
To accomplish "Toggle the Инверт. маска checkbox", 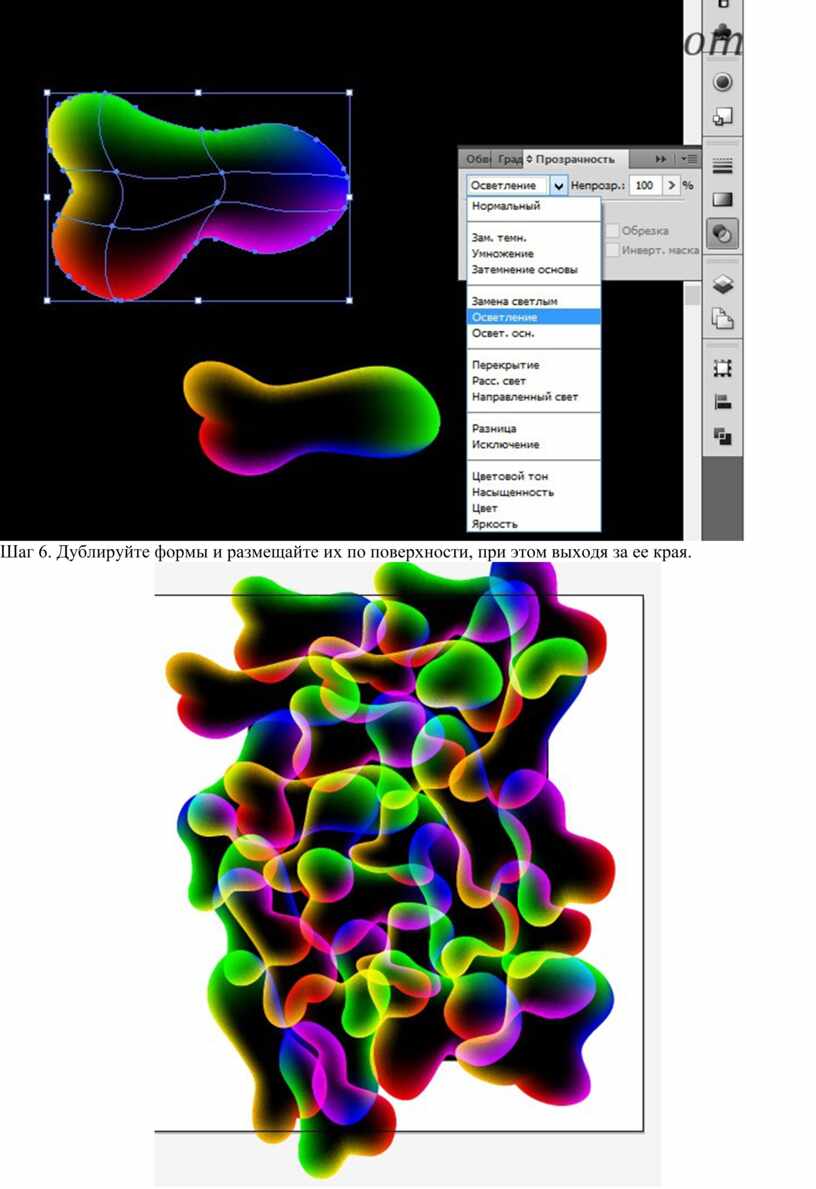I will (x=612, y=250).
